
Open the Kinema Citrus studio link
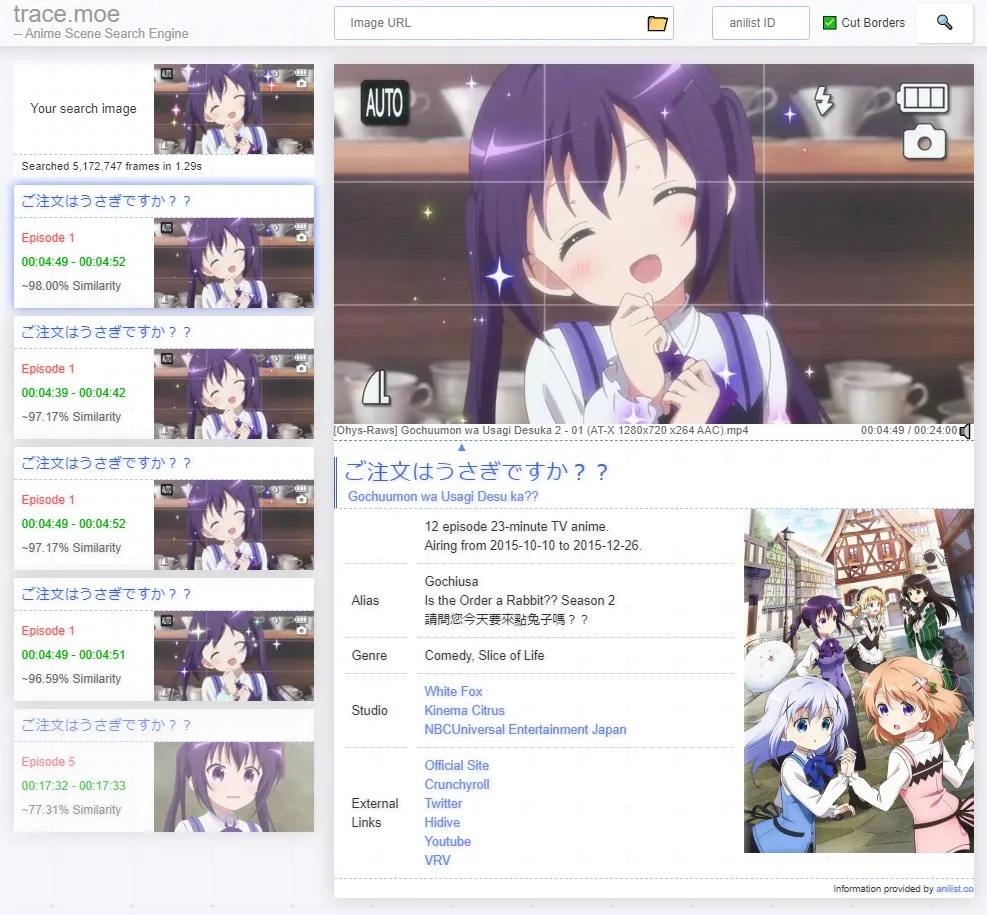(464, 710)
